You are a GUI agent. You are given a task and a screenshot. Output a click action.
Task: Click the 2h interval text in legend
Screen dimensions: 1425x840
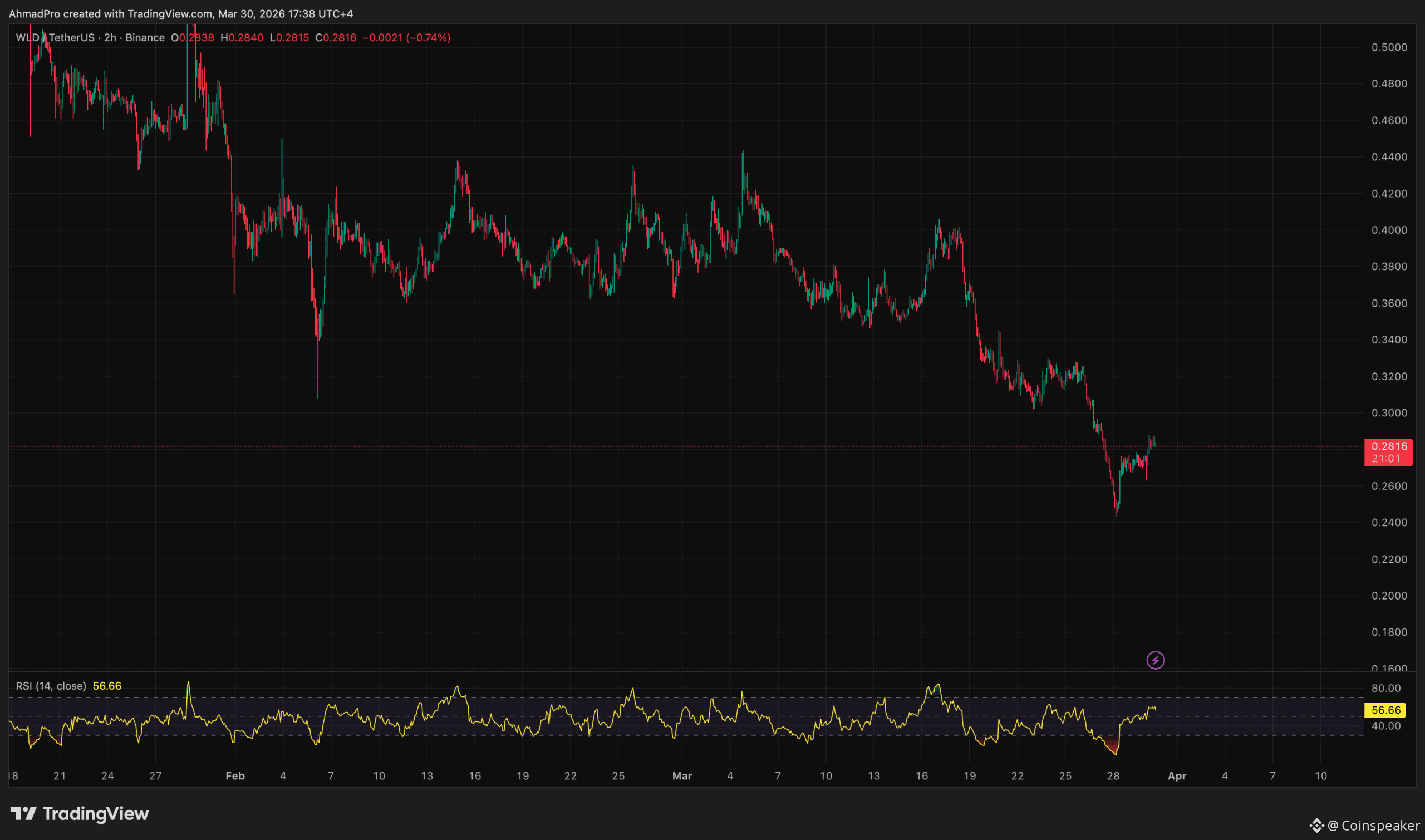pos(110,38)
